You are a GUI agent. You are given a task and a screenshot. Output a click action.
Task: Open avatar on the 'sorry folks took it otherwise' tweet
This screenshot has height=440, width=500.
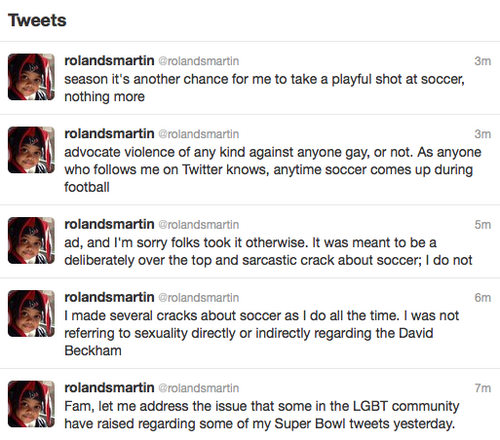point(31,240)
